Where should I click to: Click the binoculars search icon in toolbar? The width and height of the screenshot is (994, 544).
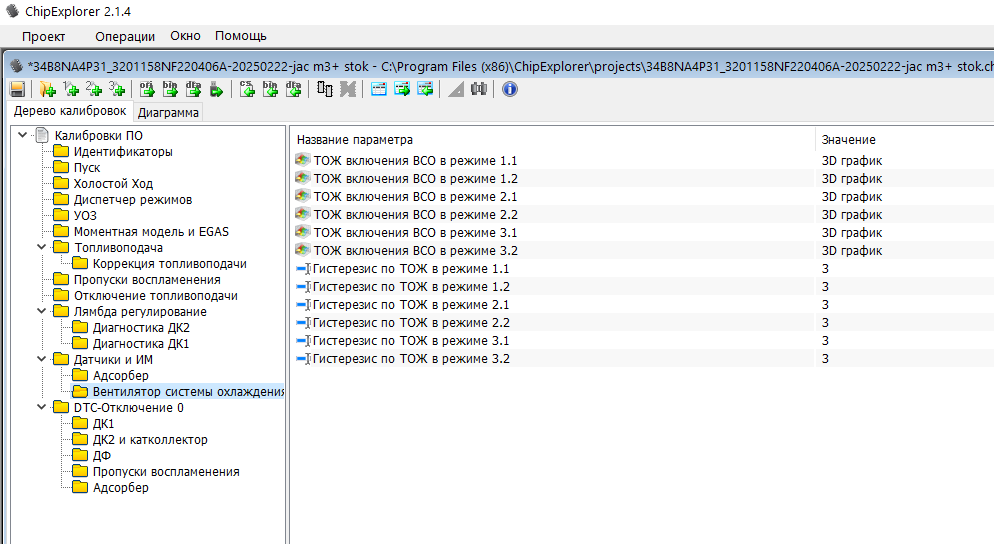coord(478,89)
